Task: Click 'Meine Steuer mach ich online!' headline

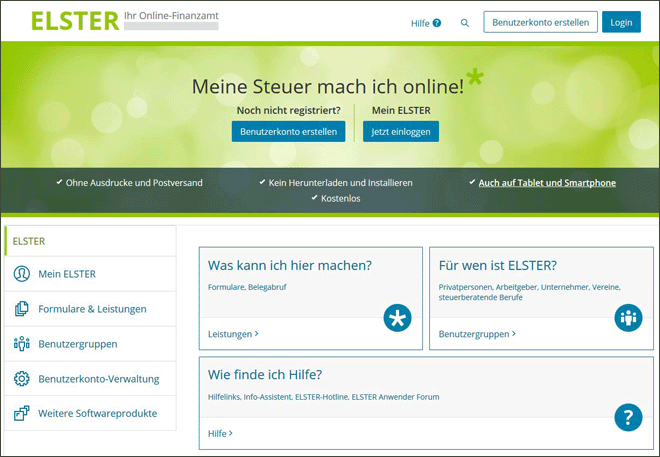Action: click(328, 86)
